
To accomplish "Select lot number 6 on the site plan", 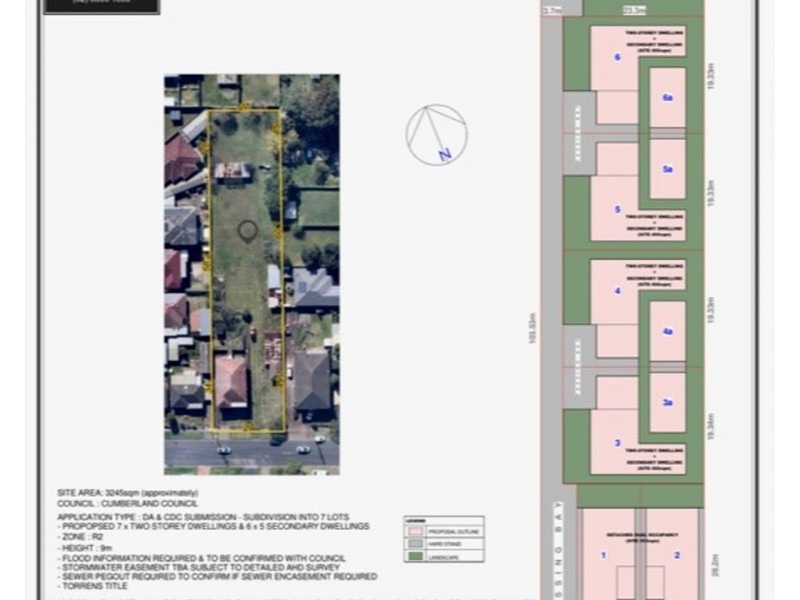I will [618, 58].
